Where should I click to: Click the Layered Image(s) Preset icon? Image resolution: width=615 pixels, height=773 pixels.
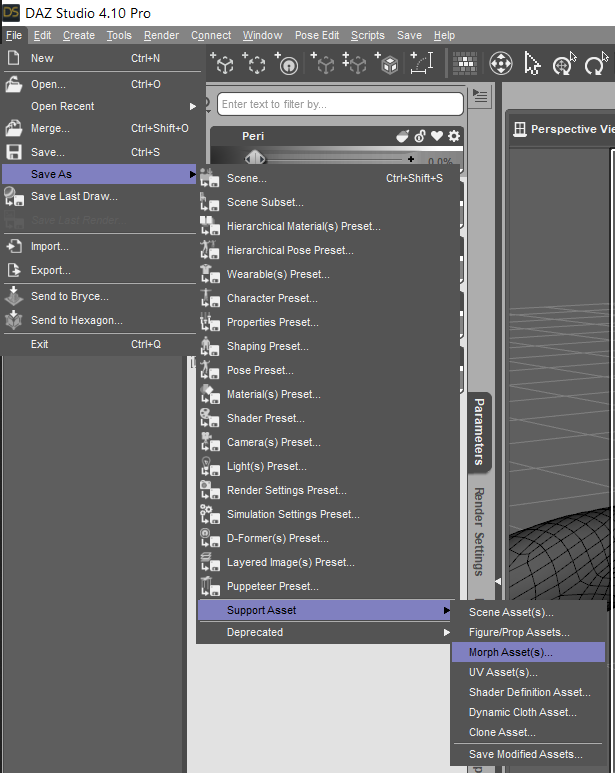pyautogui.click(x=209, y=562)
